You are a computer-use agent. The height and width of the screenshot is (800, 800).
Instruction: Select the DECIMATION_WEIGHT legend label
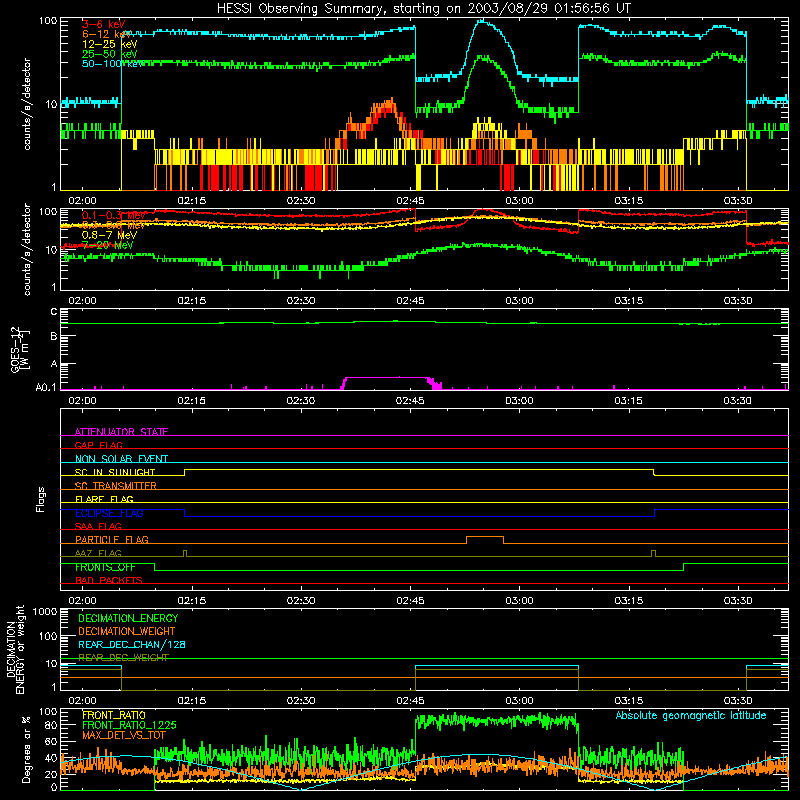click(x=127, y=631)
